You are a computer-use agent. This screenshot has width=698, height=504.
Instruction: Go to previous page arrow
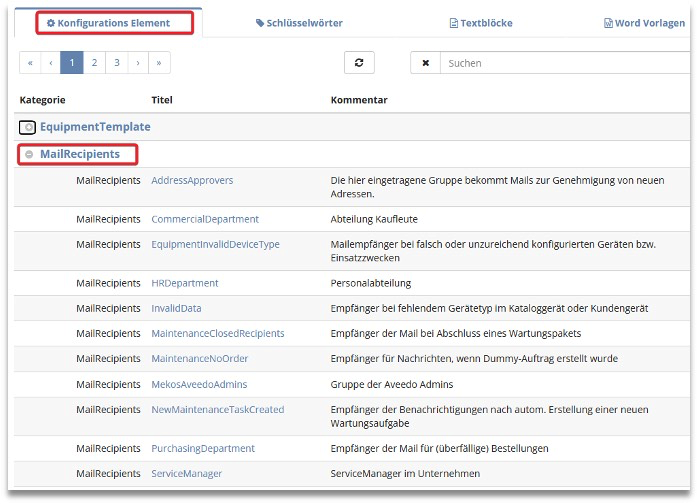pyautogui.click(x=51, y=63)
